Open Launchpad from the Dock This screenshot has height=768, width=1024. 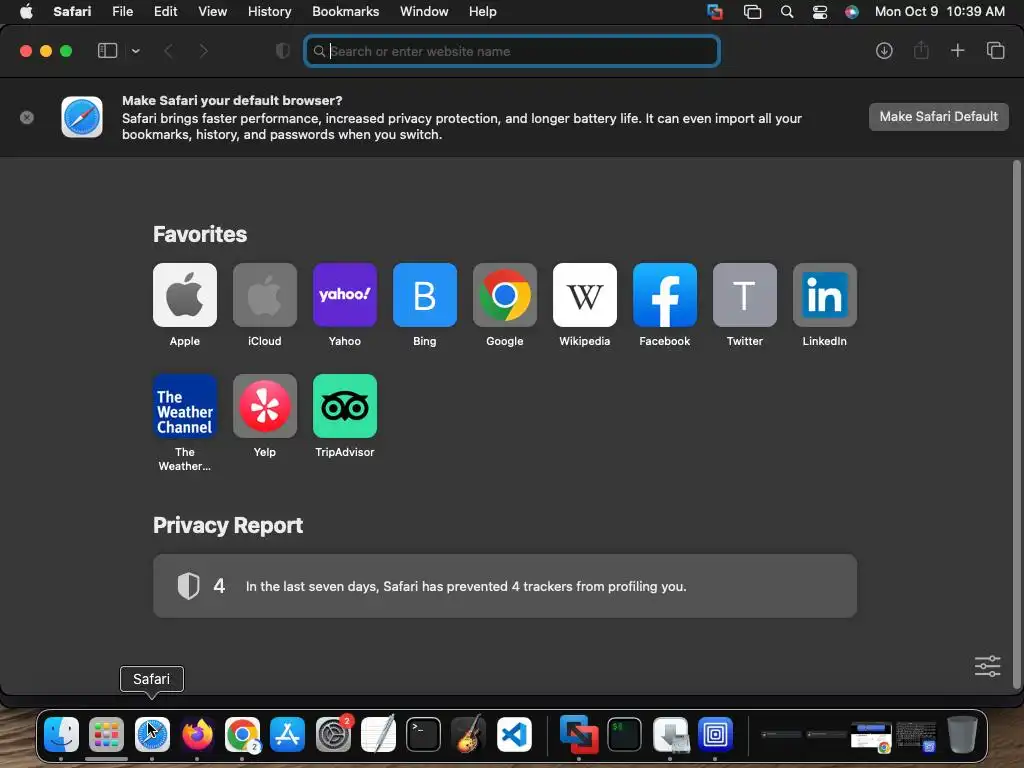tap(106, 734)
